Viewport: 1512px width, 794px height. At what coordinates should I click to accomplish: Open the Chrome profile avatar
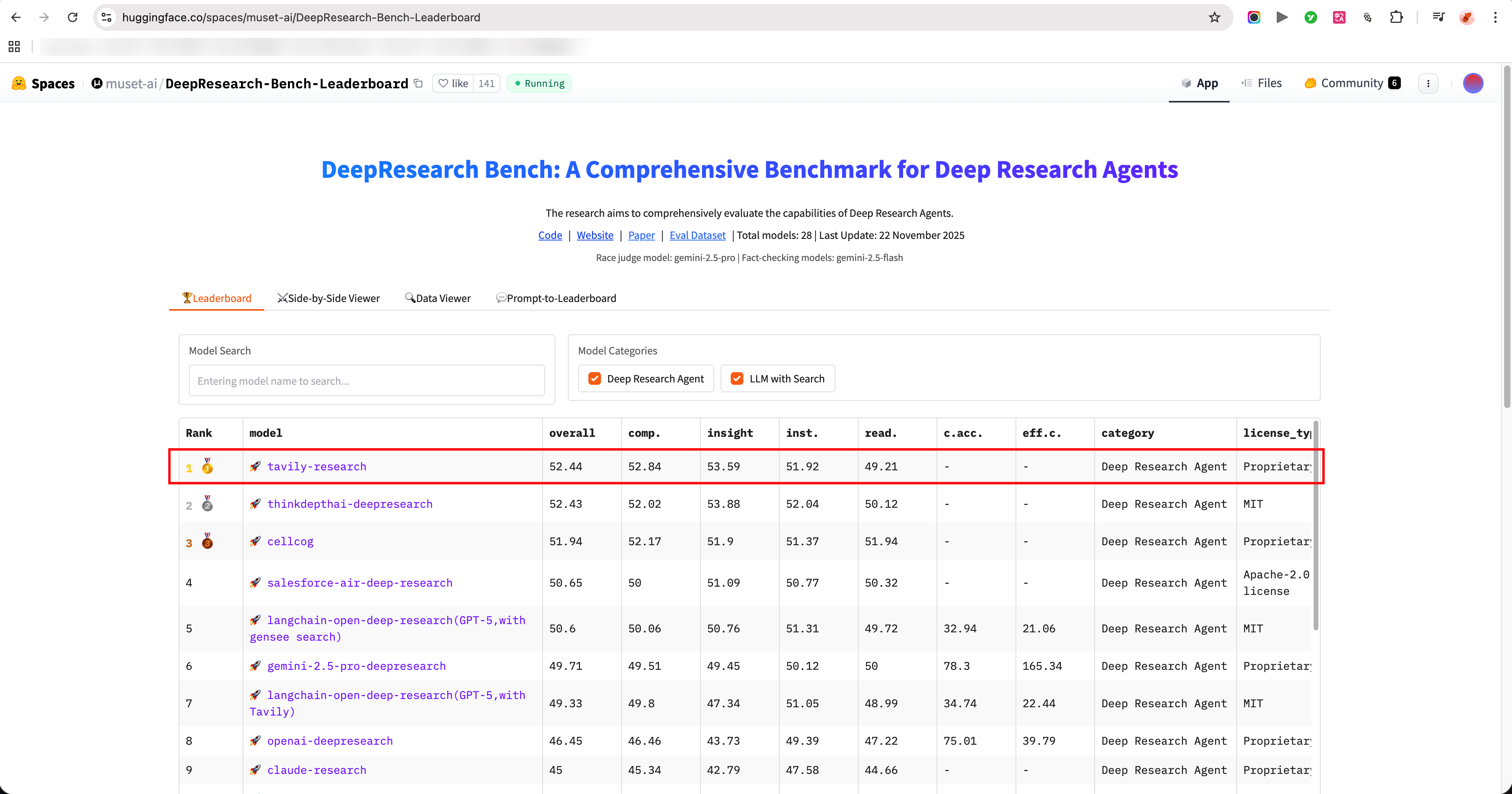click(x=1467, y=18)
